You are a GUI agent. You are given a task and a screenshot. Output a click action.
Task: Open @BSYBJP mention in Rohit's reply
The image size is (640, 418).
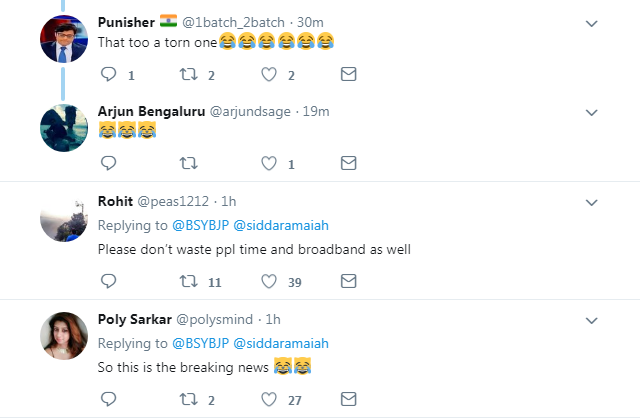200,225
